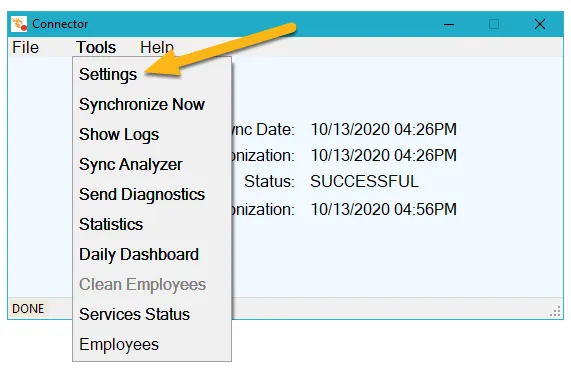571x368 pixels.
Task: Click the window resize grip
Action: point(556,312)
